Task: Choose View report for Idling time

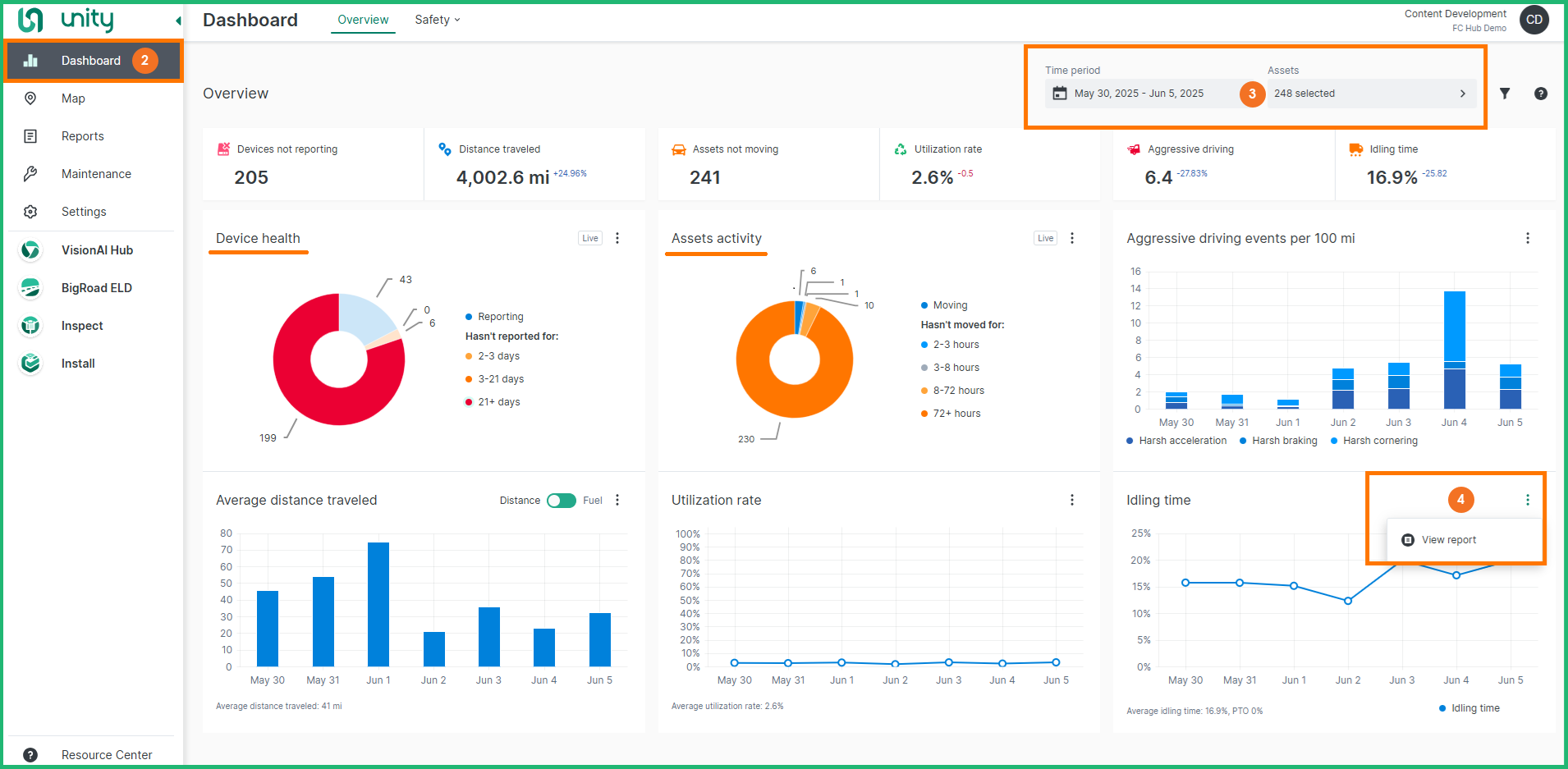Action: (1448, 539)
